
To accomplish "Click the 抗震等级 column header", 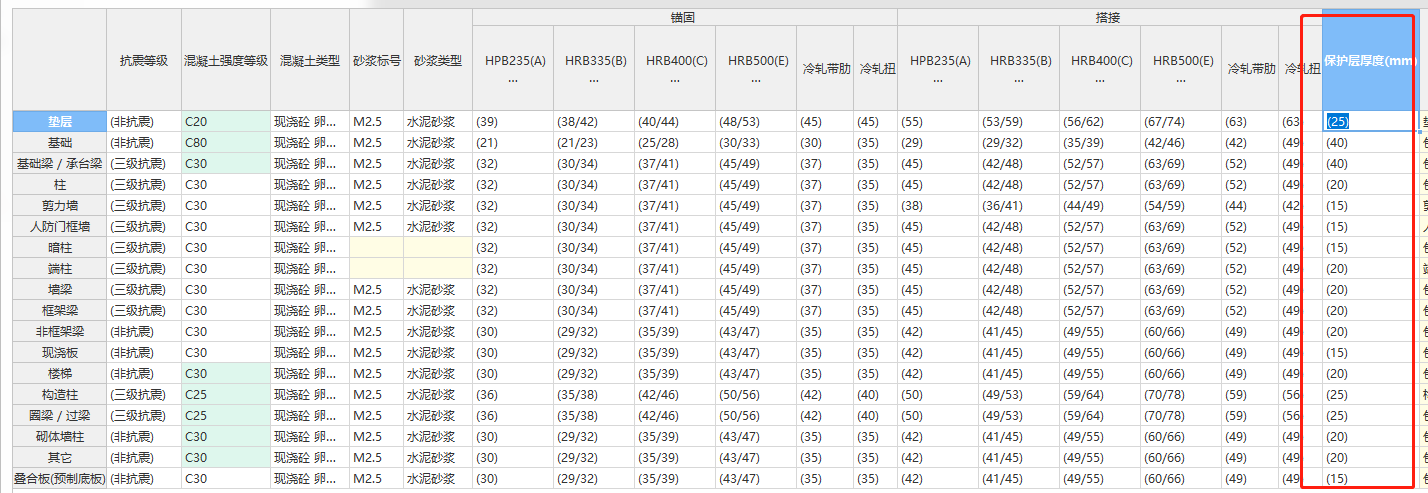I will click(144, 60).
